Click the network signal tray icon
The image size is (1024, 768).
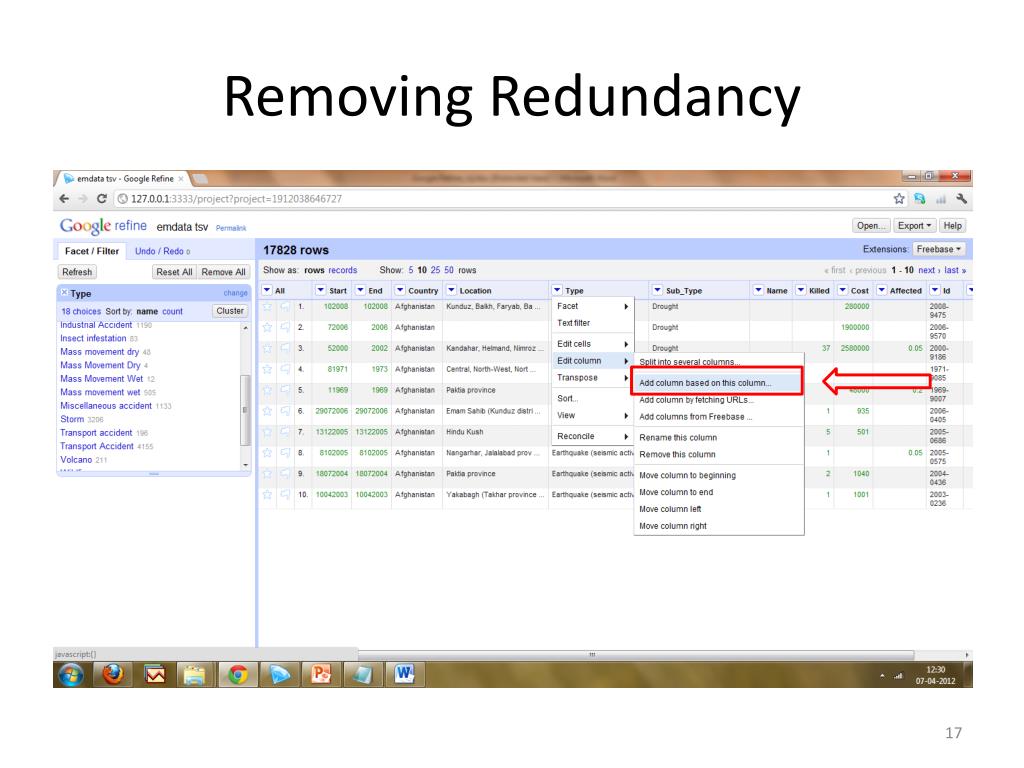[x=898, y=675]
